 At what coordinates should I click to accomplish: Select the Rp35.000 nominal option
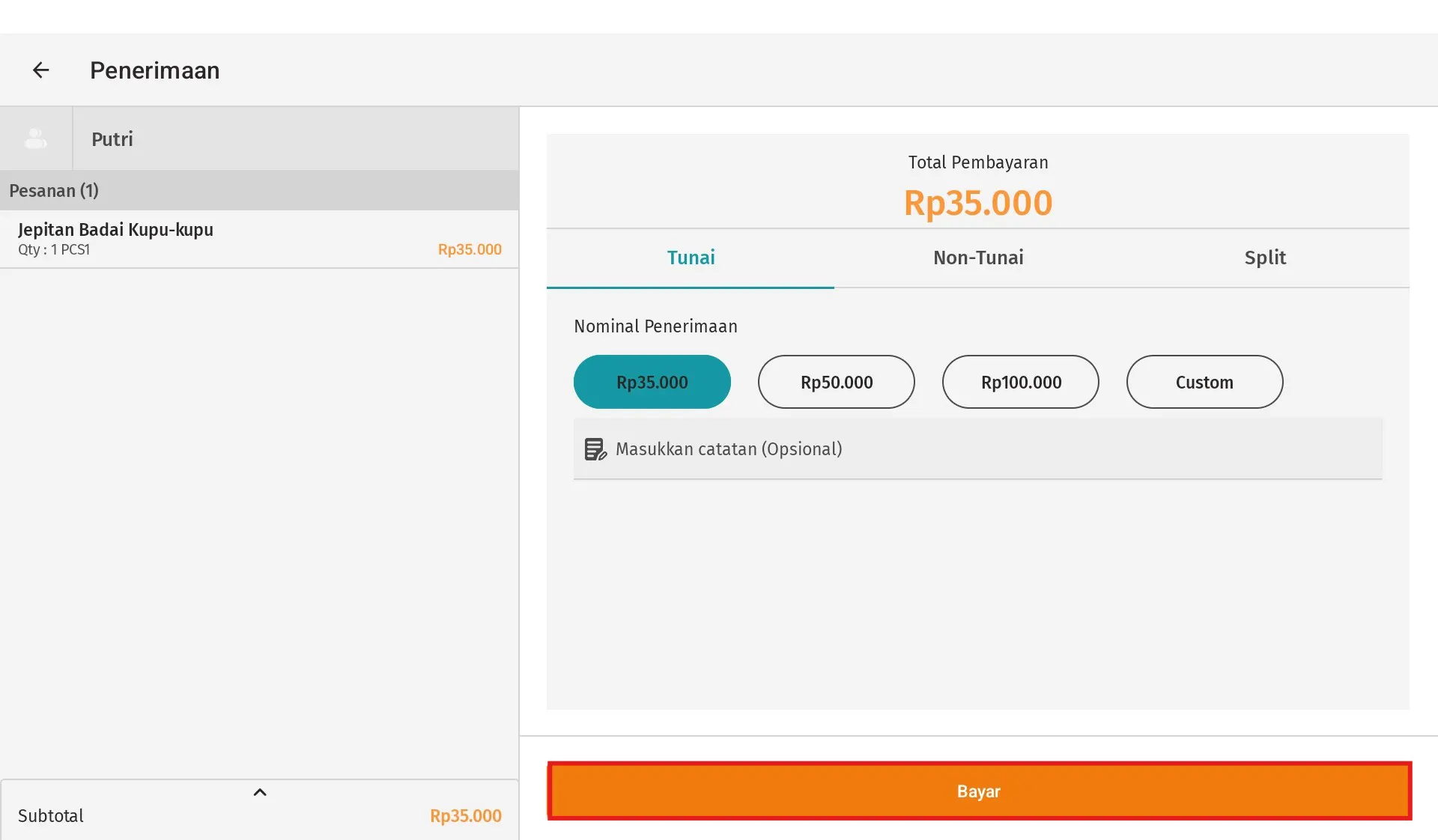(652, 382)
